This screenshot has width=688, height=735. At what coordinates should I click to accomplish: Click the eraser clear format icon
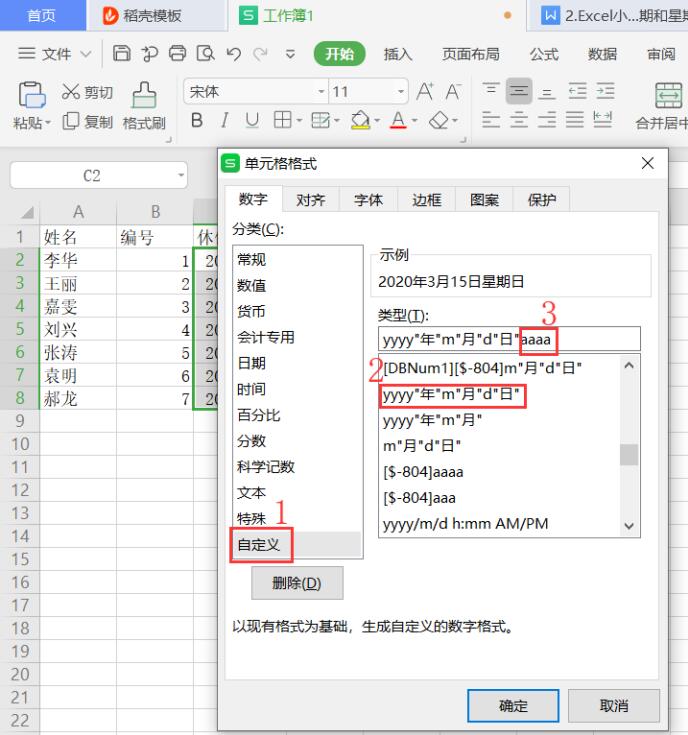coord(439,120)
